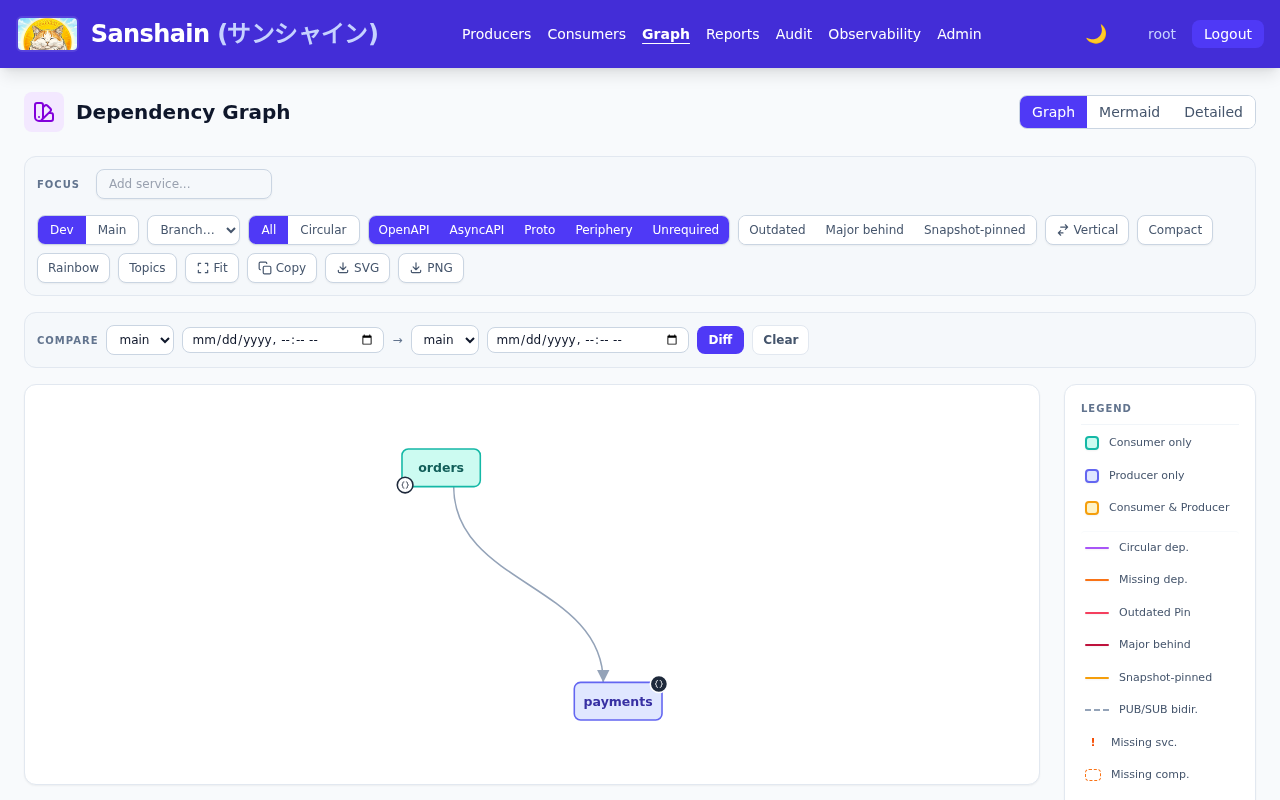The height and width of the screenshot is (800, 1280).
Task: Go to the Consumers page
Action: coord(587,34)
